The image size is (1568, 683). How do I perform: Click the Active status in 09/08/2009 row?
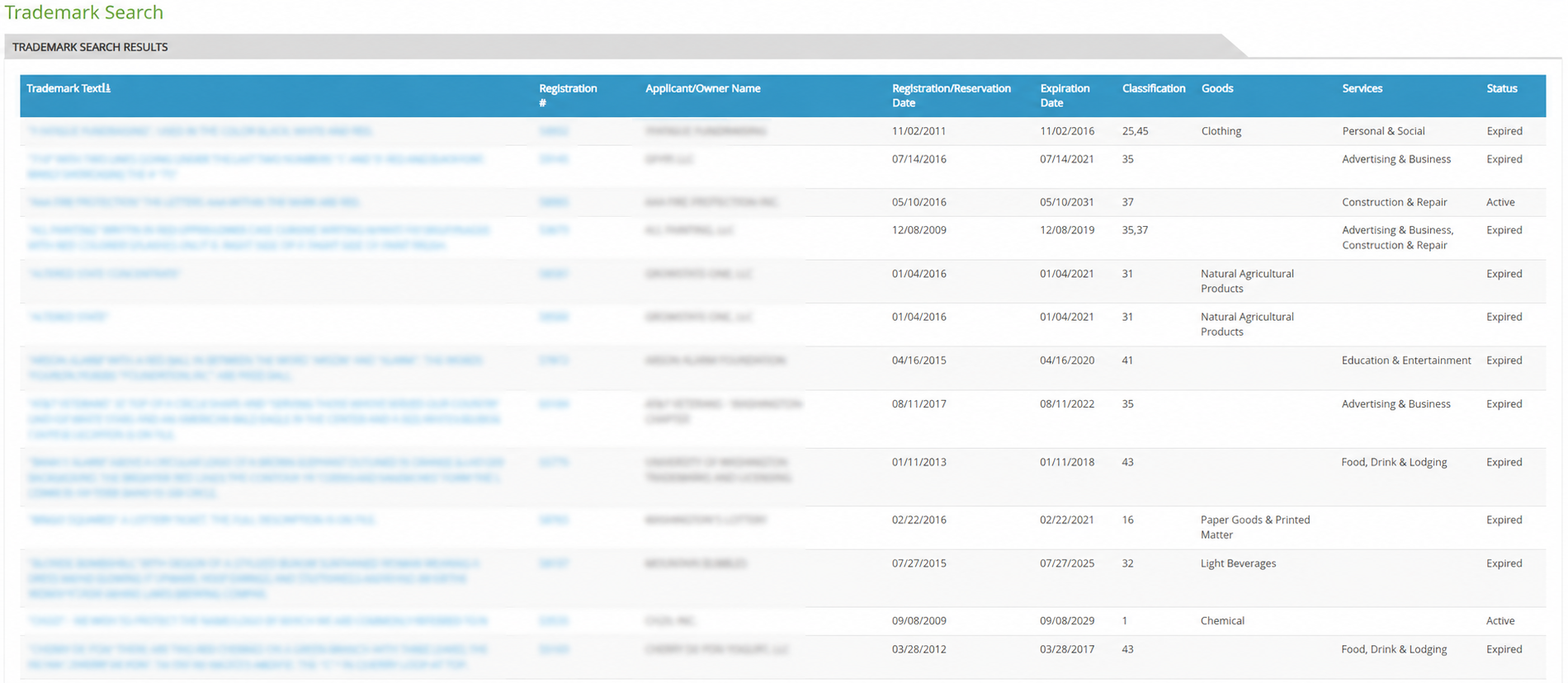(1500, 621)
